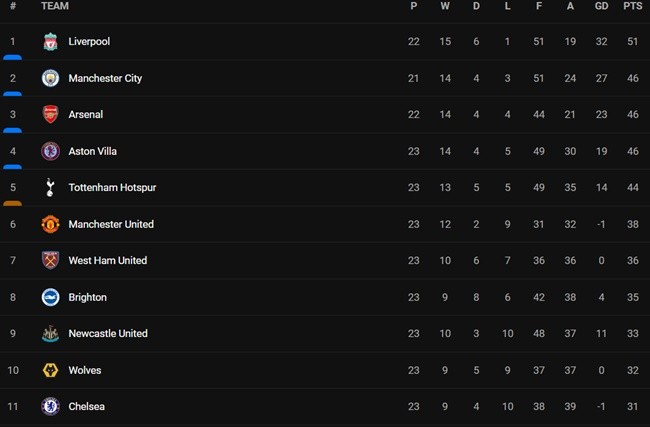This screenshot has height=427, width=650.
Task: Click the Wolves club crest icon
Action: click(50, 370)
